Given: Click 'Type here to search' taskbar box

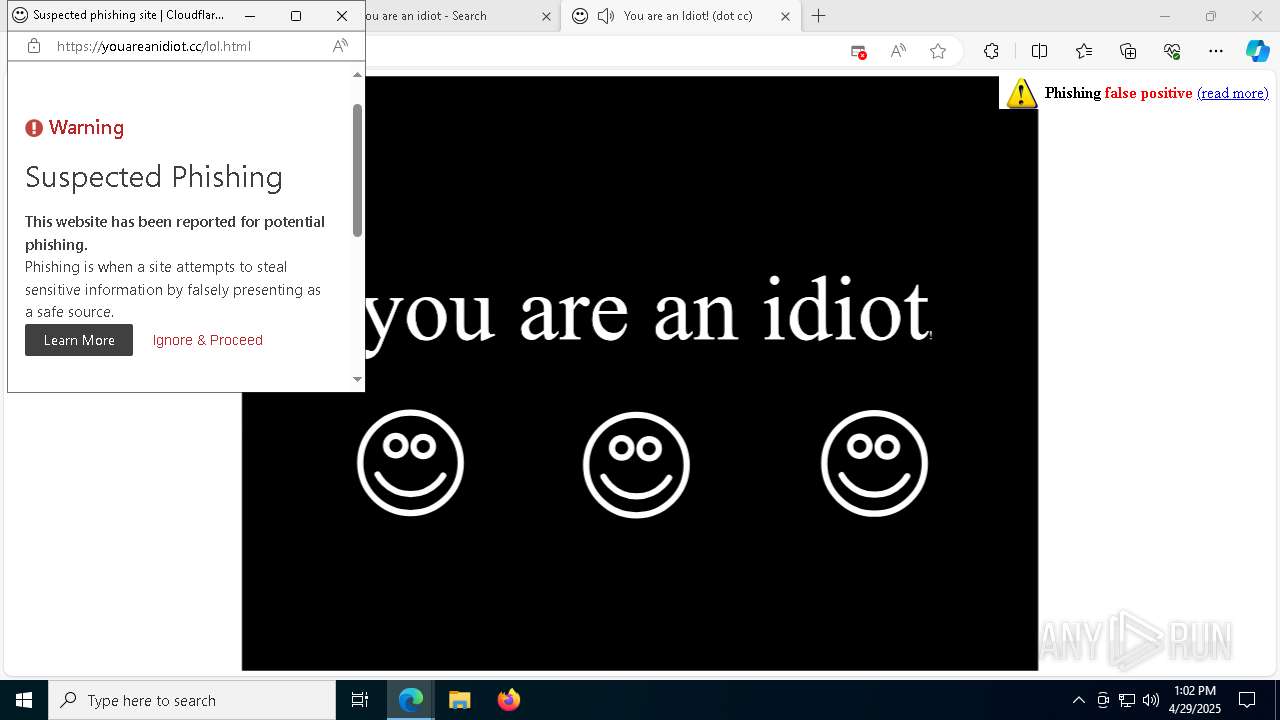Looking at the screenshot, I should pyautogui.click(x=192, y=700).
